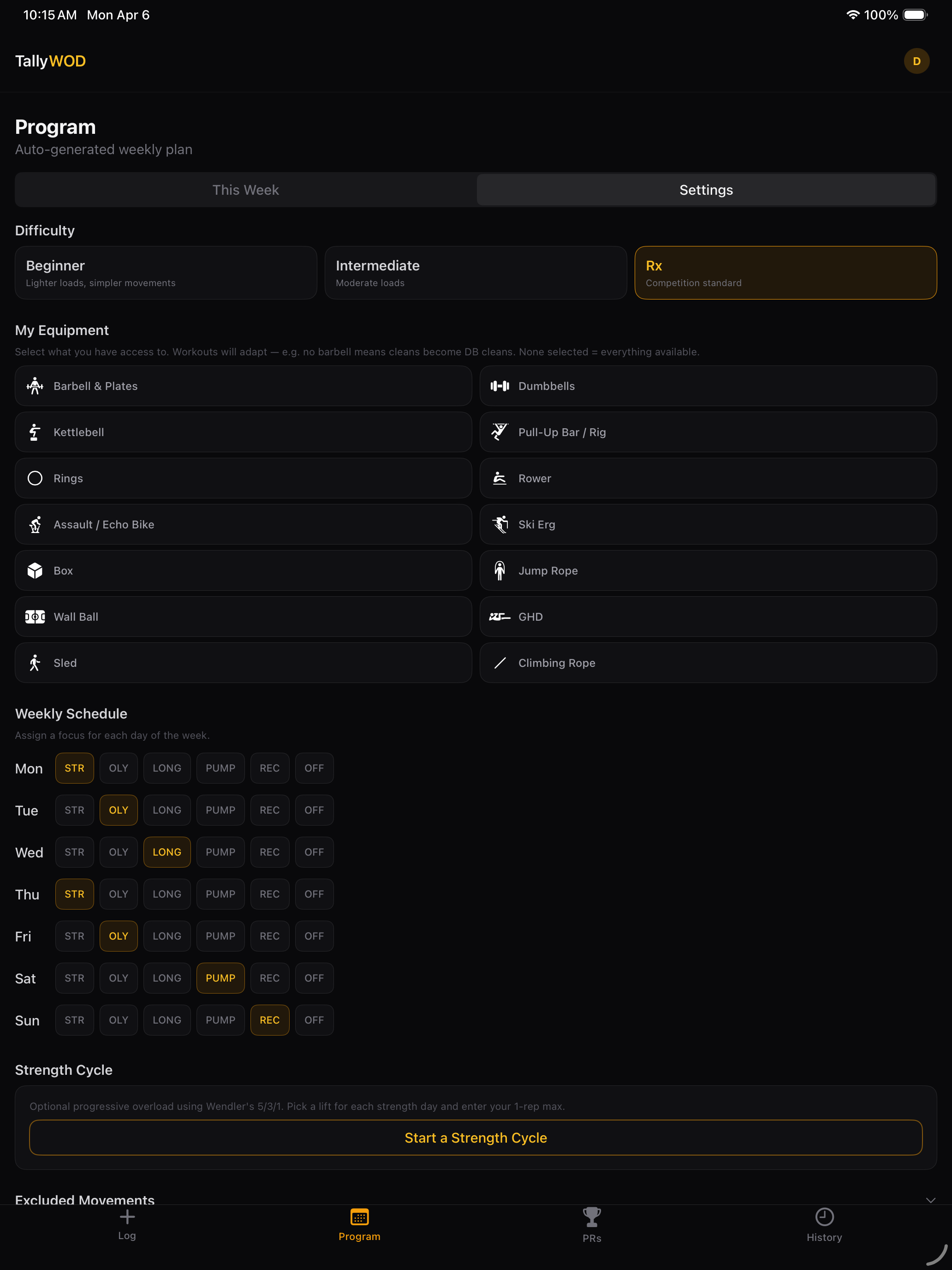The height and width of the screenshot is (1270, 952).
Task: Set Tuesday focus to STR
Action: pyautogui.click(x=75, y=810)
